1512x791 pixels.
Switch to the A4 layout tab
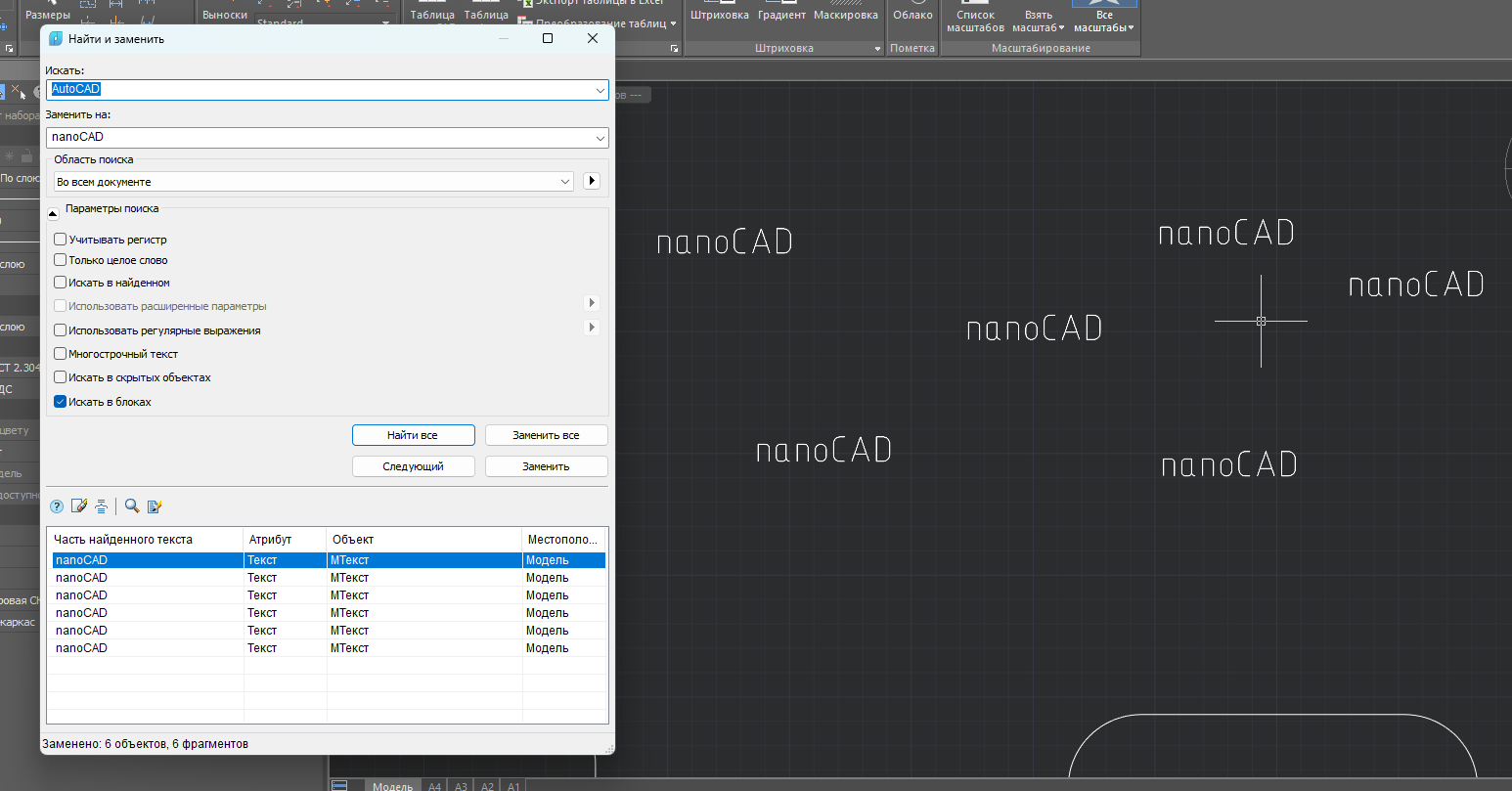pos(435,785)
